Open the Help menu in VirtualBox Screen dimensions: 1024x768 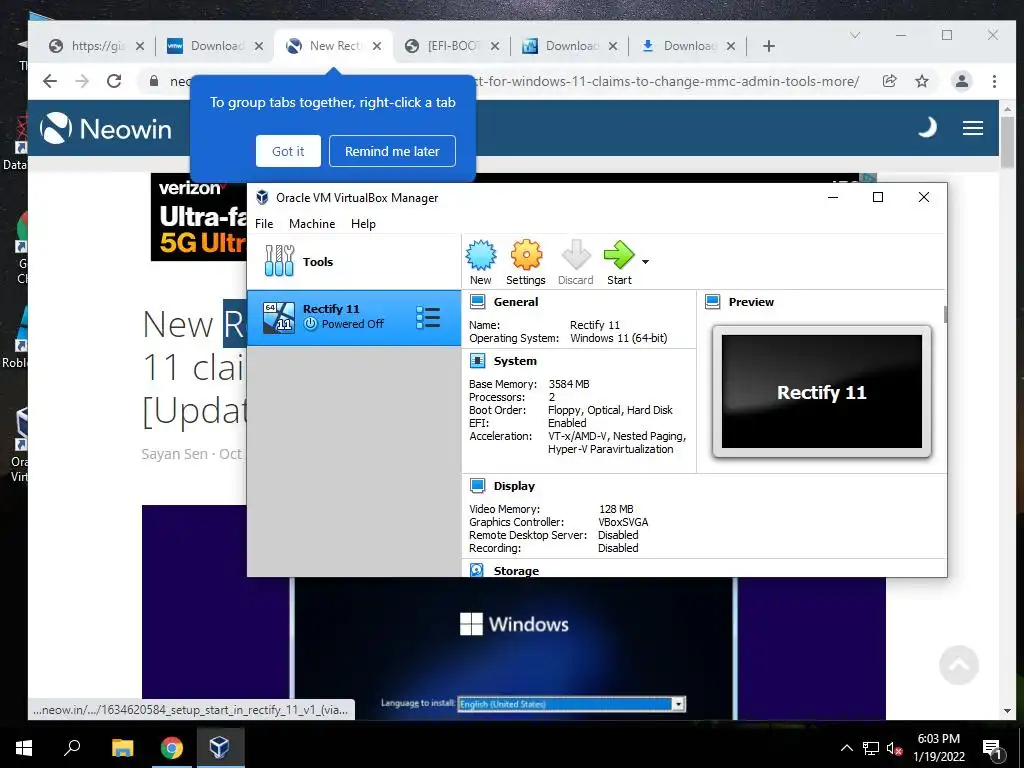pos(363,223)
